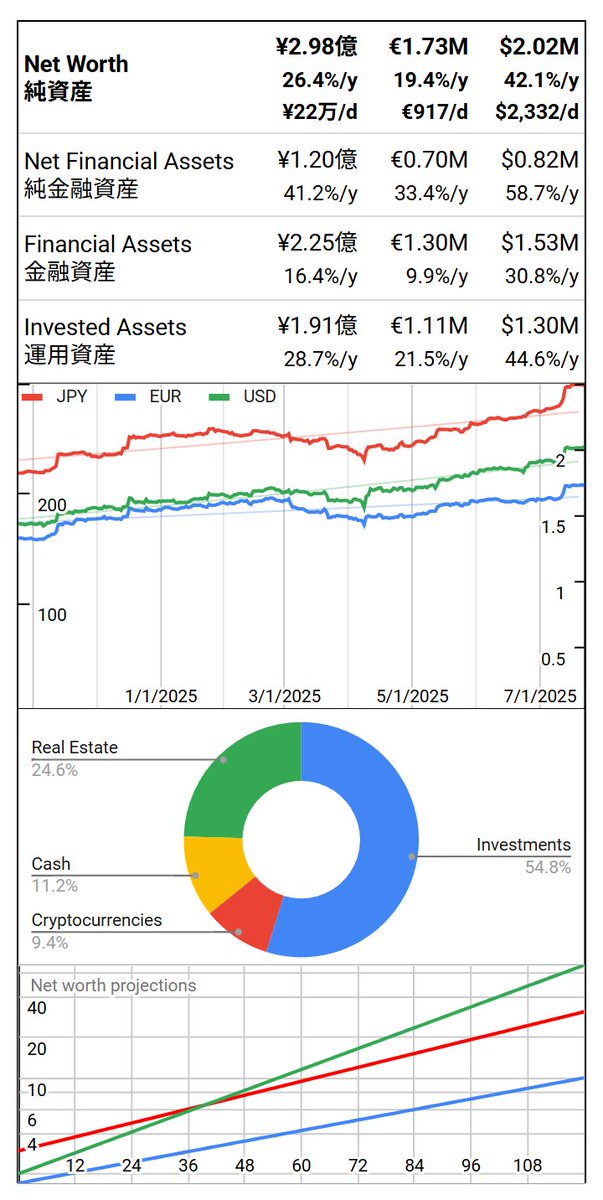Choose the Invested Assets row label
This screenshot has width=603, height=1200.
pyautogui.click(x=105, y=340)
